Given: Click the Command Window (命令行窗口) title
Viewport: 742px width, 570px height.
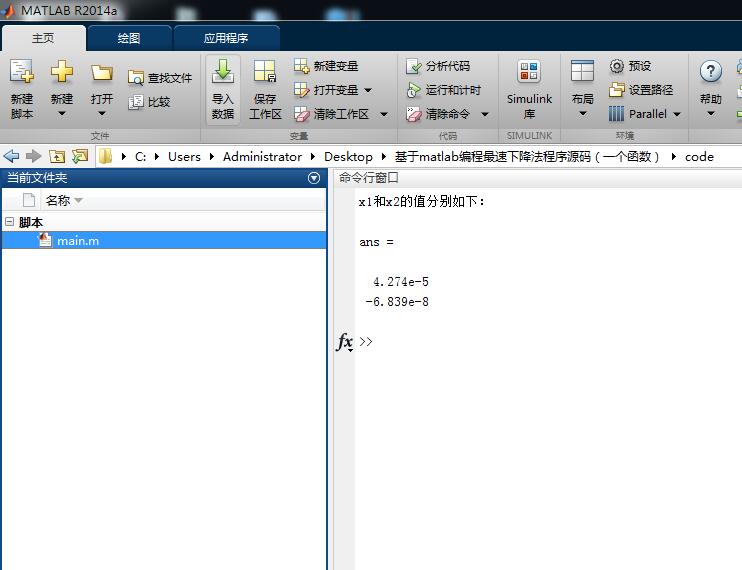Looking at the screenshot, I should click(369, 178).
